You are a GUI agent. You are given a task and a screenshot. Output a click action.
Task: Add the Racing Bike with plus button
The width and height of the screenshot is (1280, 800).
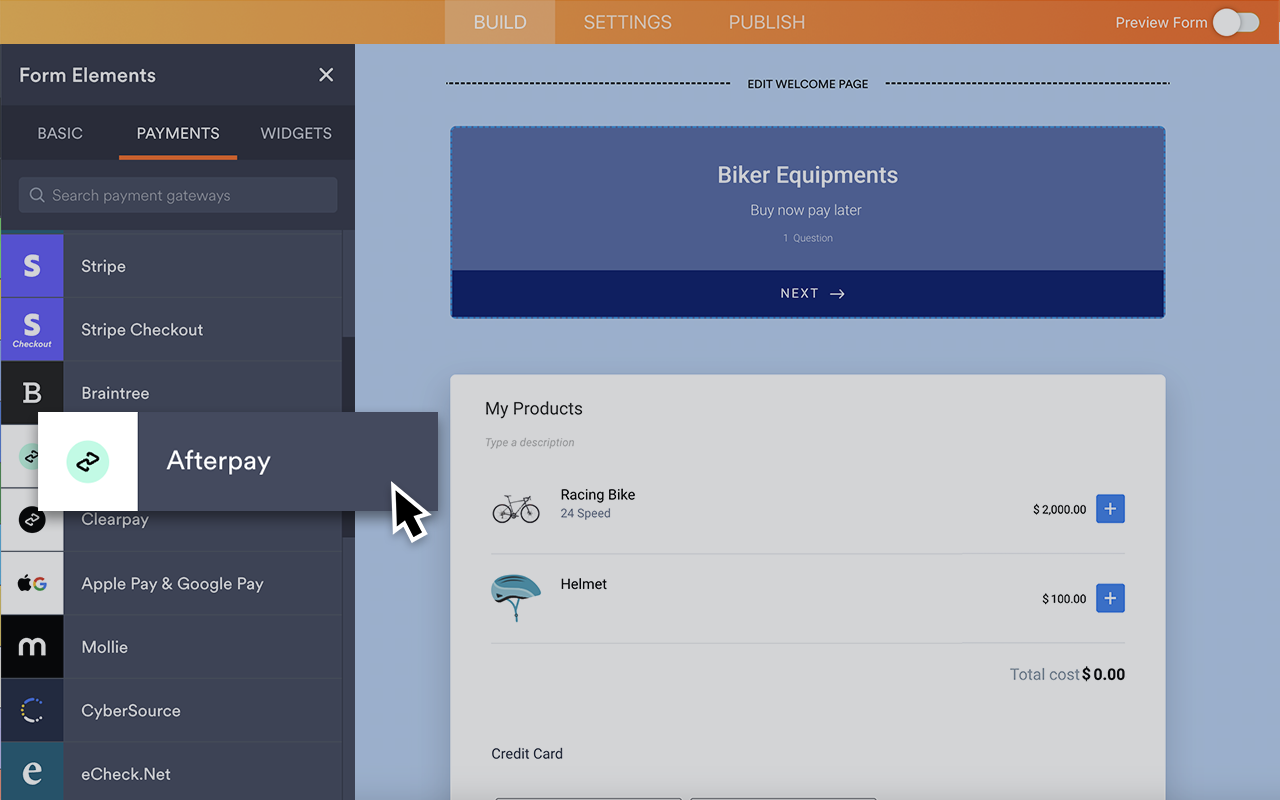(x=1110, y=508)
